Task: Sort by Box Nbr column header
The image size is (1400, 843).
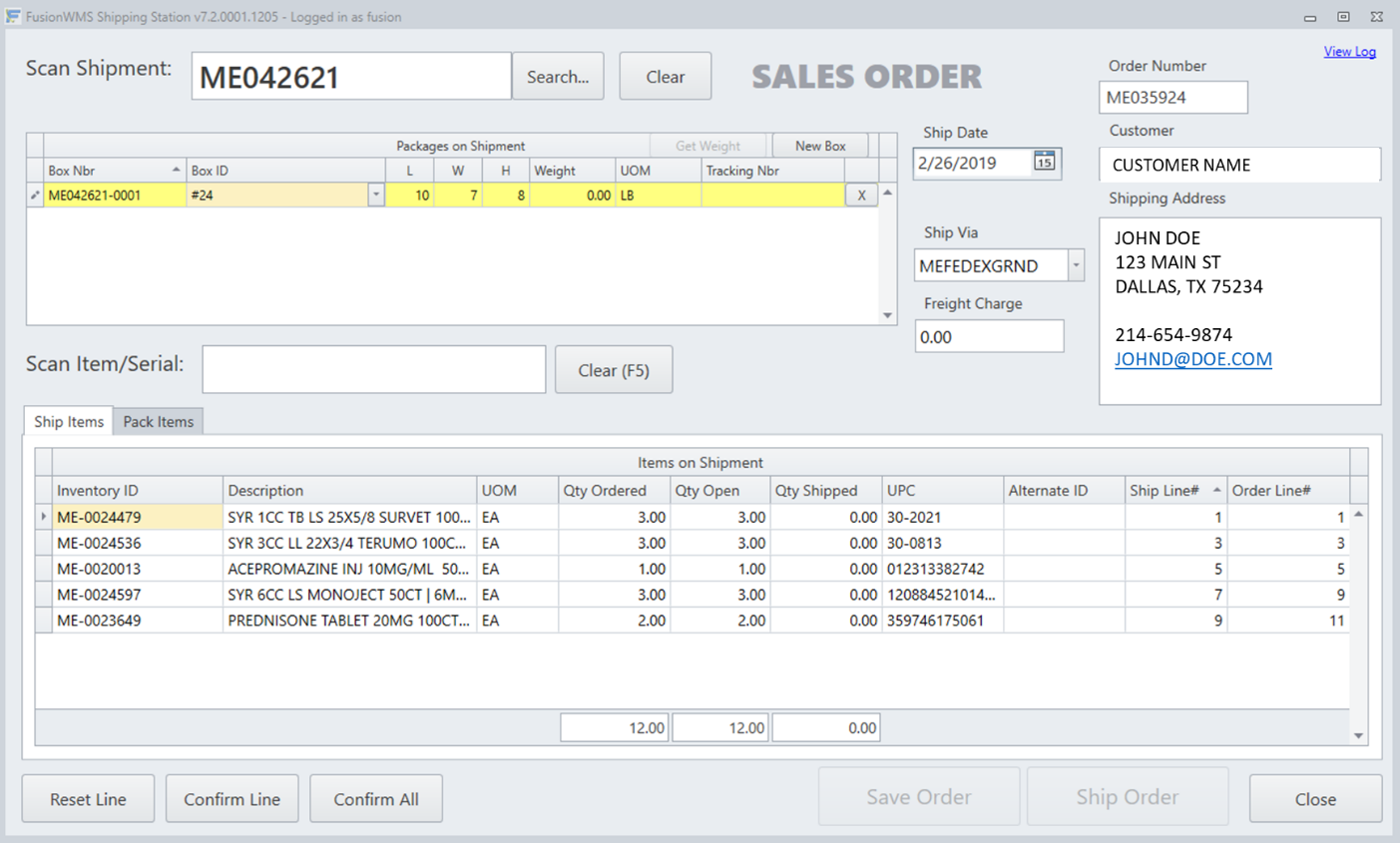Action: [x=115, y=171]
